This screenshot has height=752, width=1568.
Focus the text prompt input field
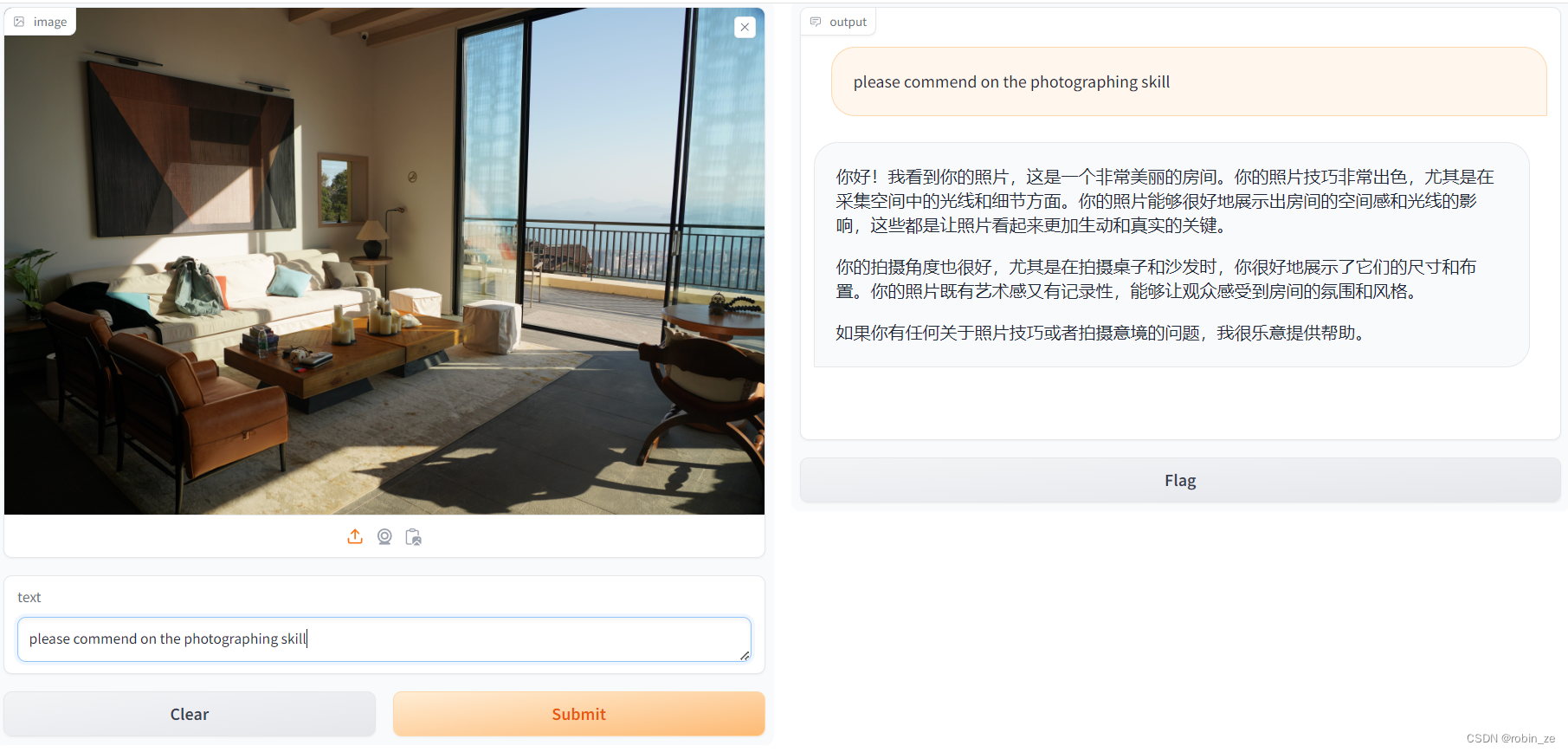click(x=384, y=639)
